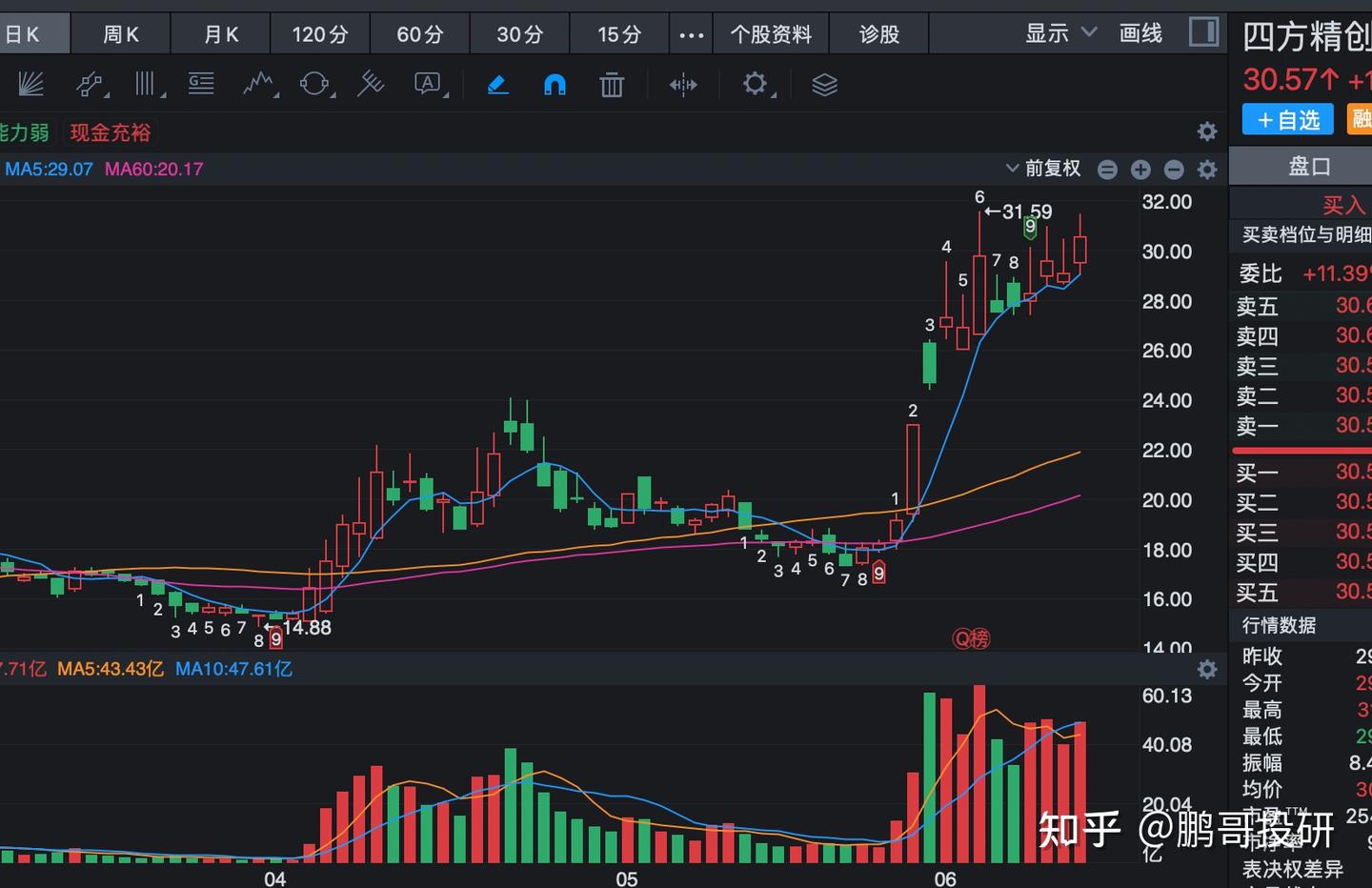This screenshot has width=1372, height=888.
Task: Click the trash icon to delete drawings
Action: click(x=612, y=85)
